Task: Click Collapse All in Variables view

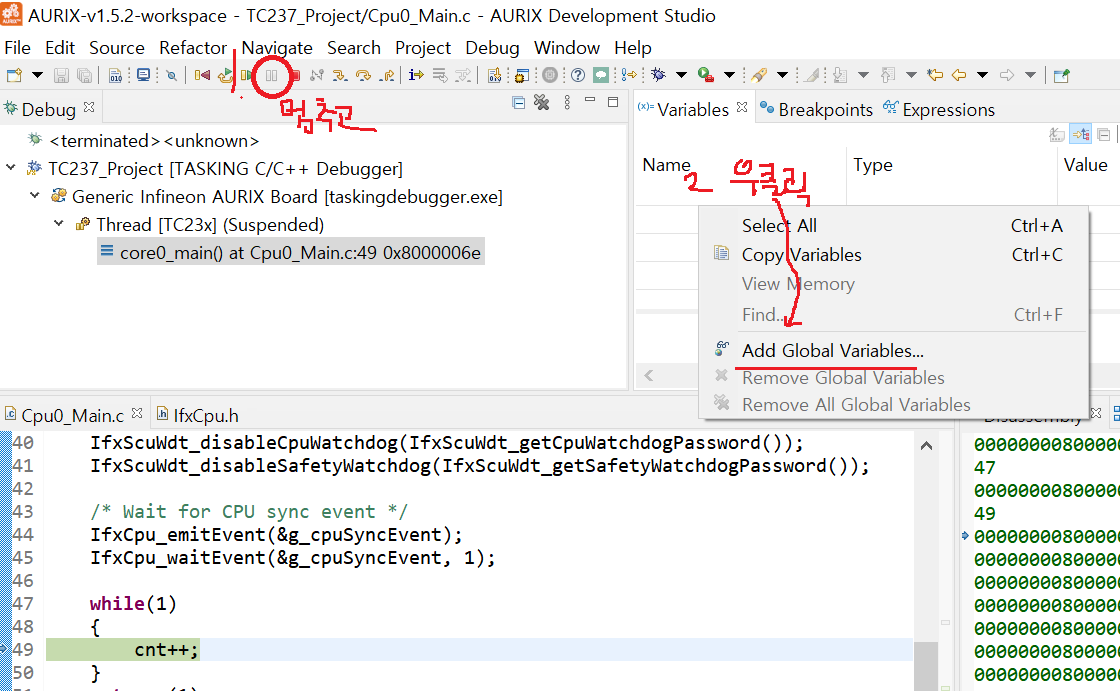Action: [x=1104, y=134]
